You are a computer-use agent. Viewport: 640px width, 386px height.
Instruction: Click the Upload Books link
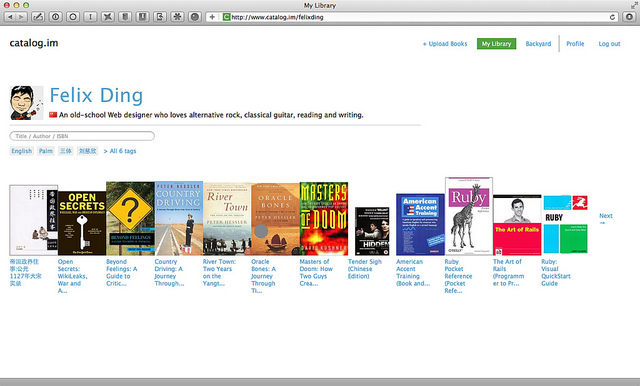445,44
